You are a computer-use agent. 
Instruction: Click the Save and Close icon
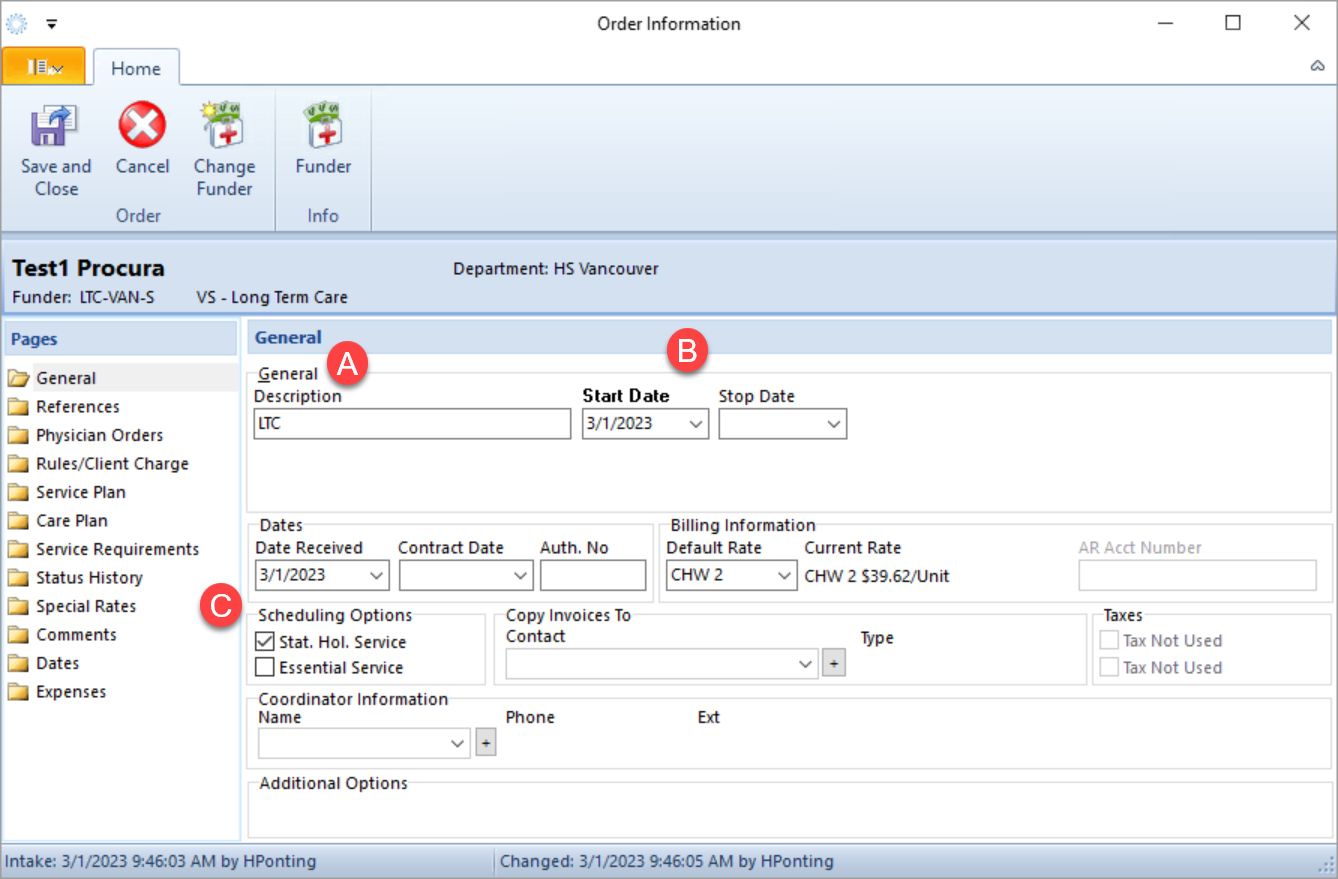coord(54,125)
